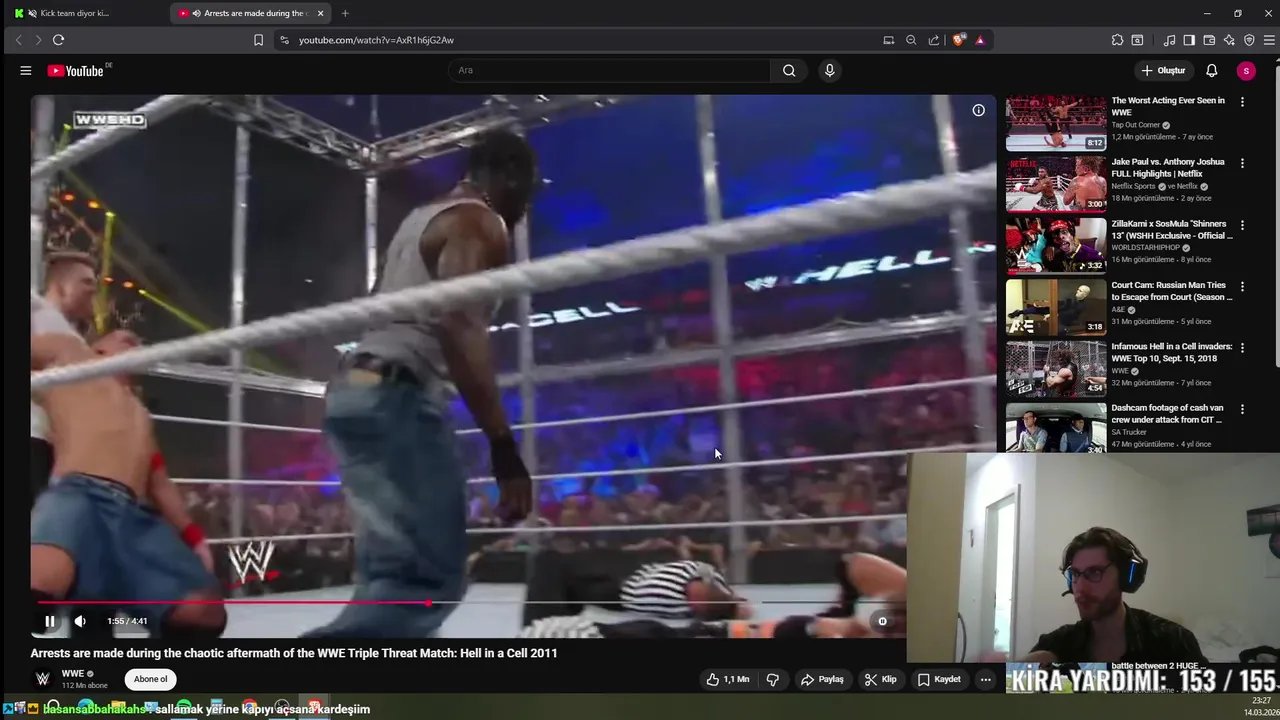Create a clip with the Klip button

(x=880, y=679)
